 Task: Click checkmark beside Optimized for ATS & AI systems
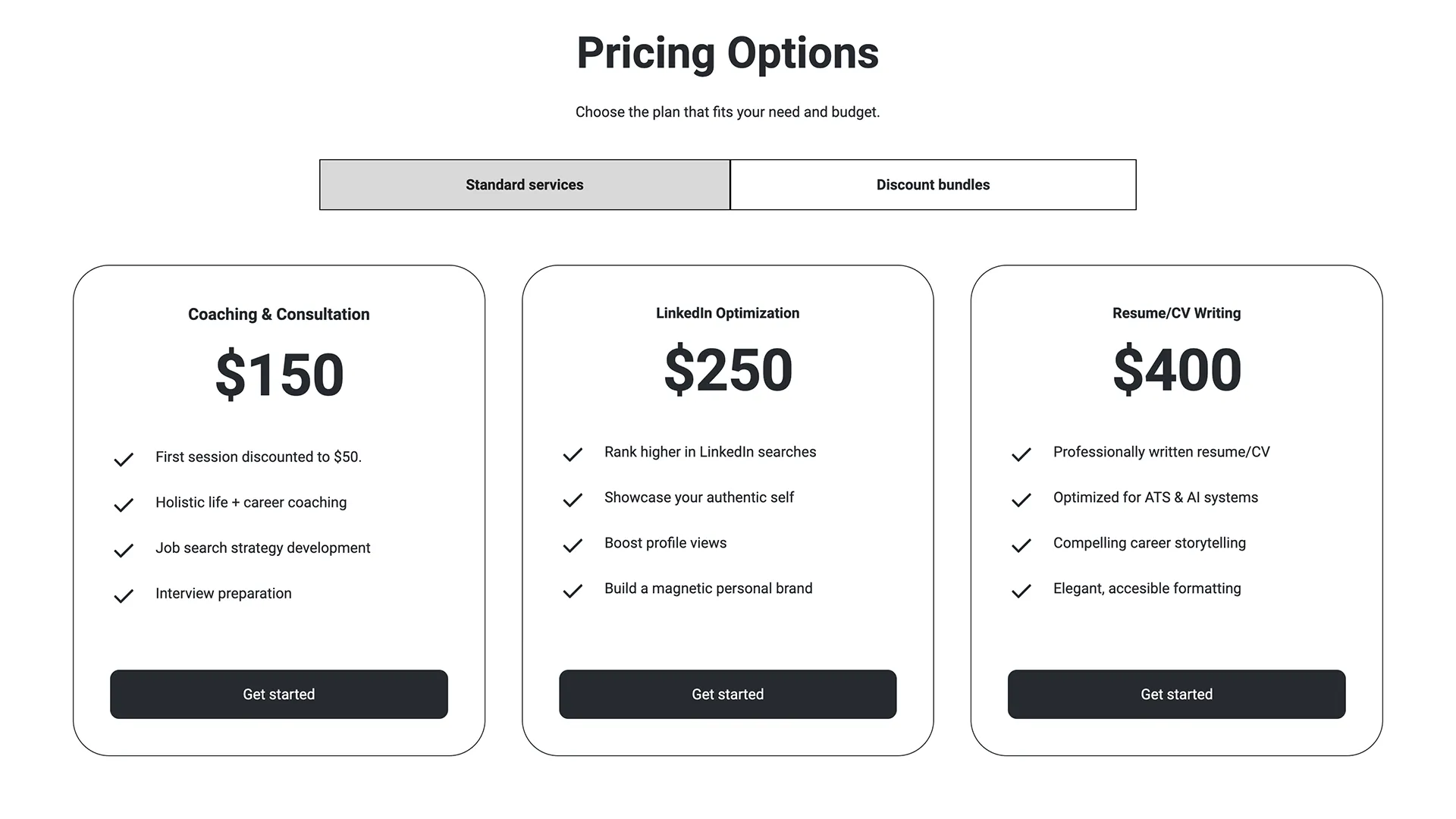pos(1021,500)
